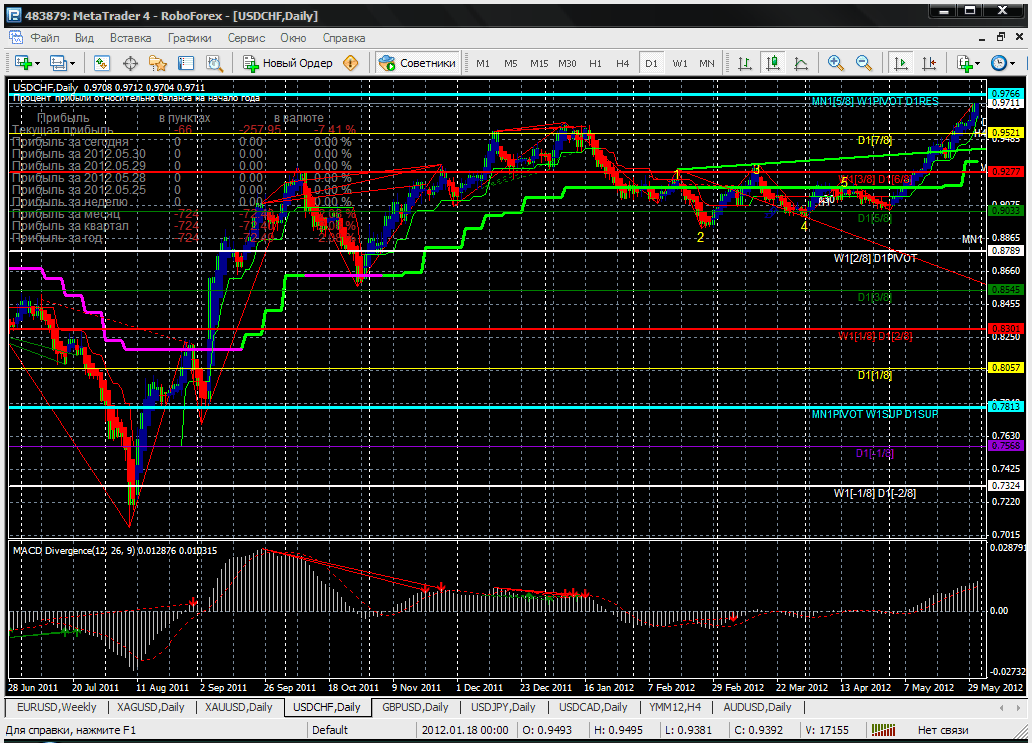The height and width of the screenshot is (743, 1032).
Task: Click the Новый Ордер button
Action: 288,63
